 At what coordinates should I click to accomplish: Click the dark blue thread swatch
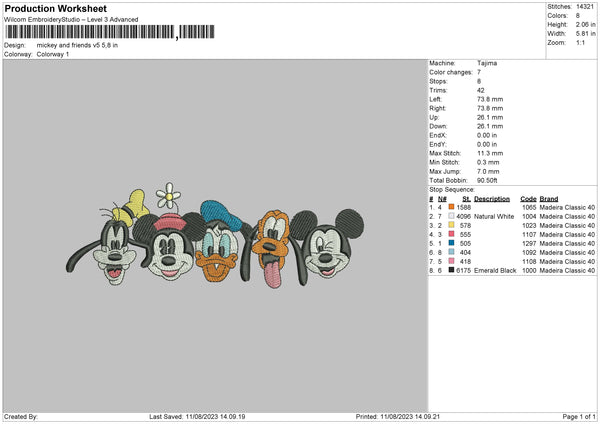pos(452,242)
